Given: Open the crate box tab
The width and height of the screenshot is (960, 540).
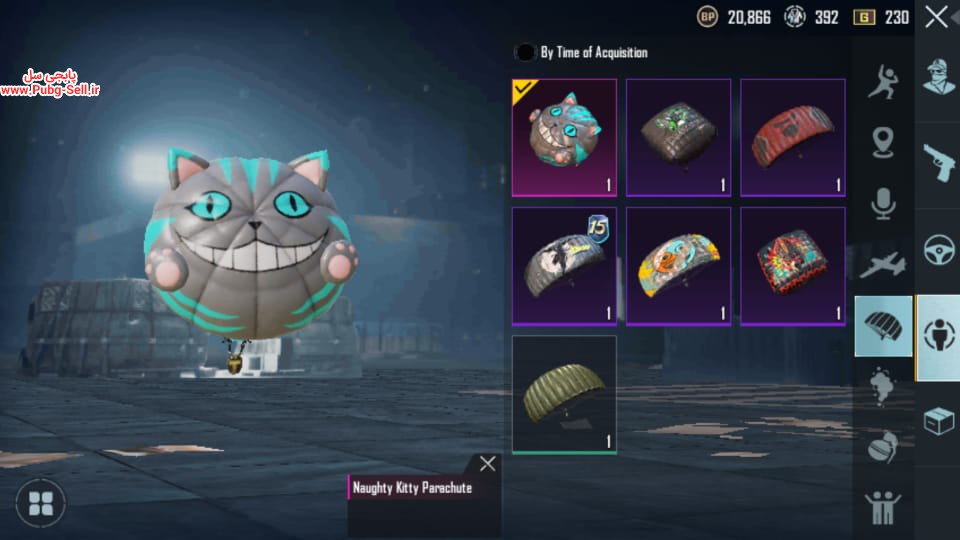Looking at the screenshot, I should pos(939,421).
